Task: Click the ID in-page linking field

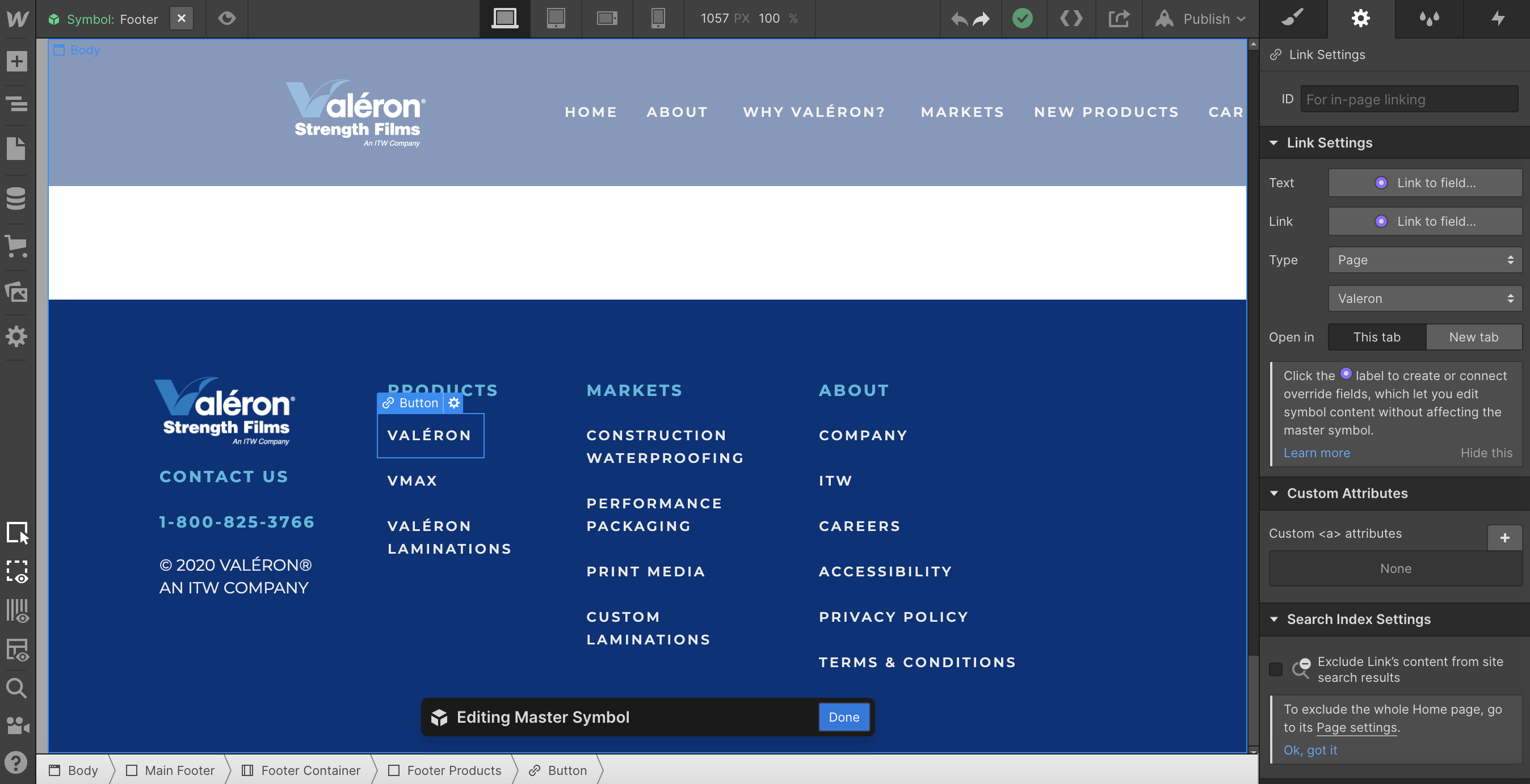Action: [1408, 99]
